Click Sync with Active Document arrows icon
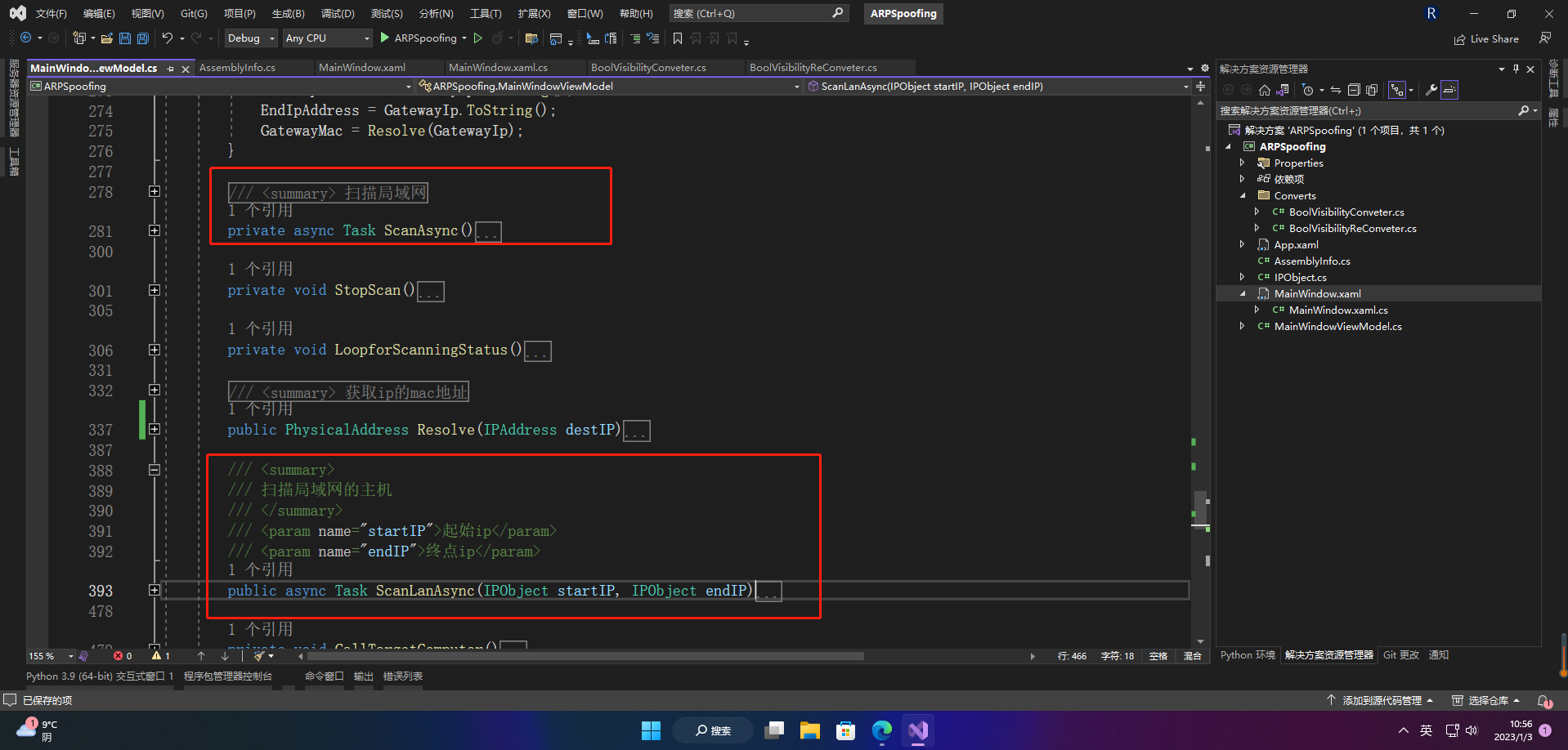 [x=1336, y=90]
